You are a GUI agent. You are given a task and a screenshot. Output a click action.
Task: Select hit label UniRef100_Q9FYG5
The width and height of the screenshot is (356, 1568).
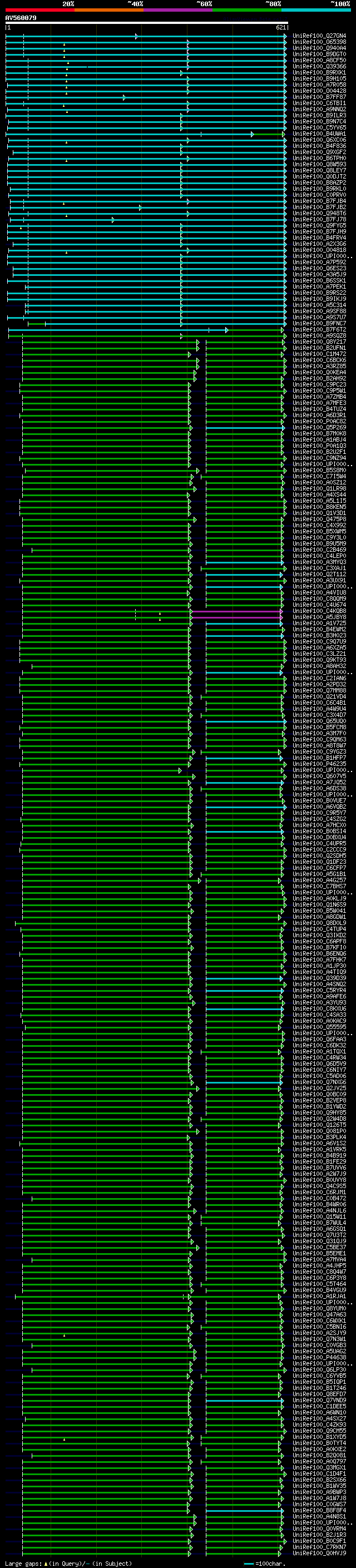tap(319, 226)
